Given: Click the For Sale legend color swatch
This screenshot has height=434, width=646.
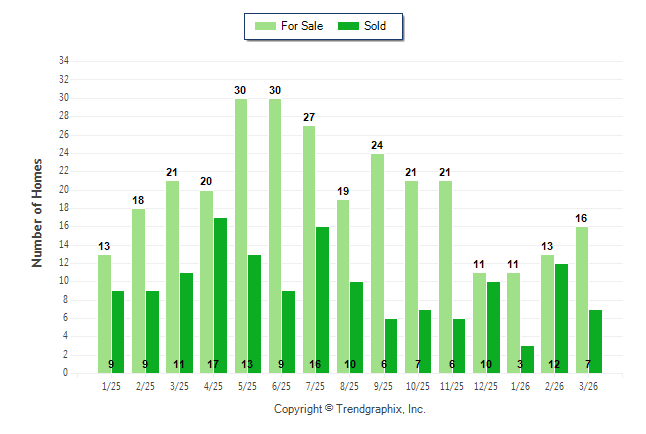Looking at the screenshot, I should [x=267, y=26].
